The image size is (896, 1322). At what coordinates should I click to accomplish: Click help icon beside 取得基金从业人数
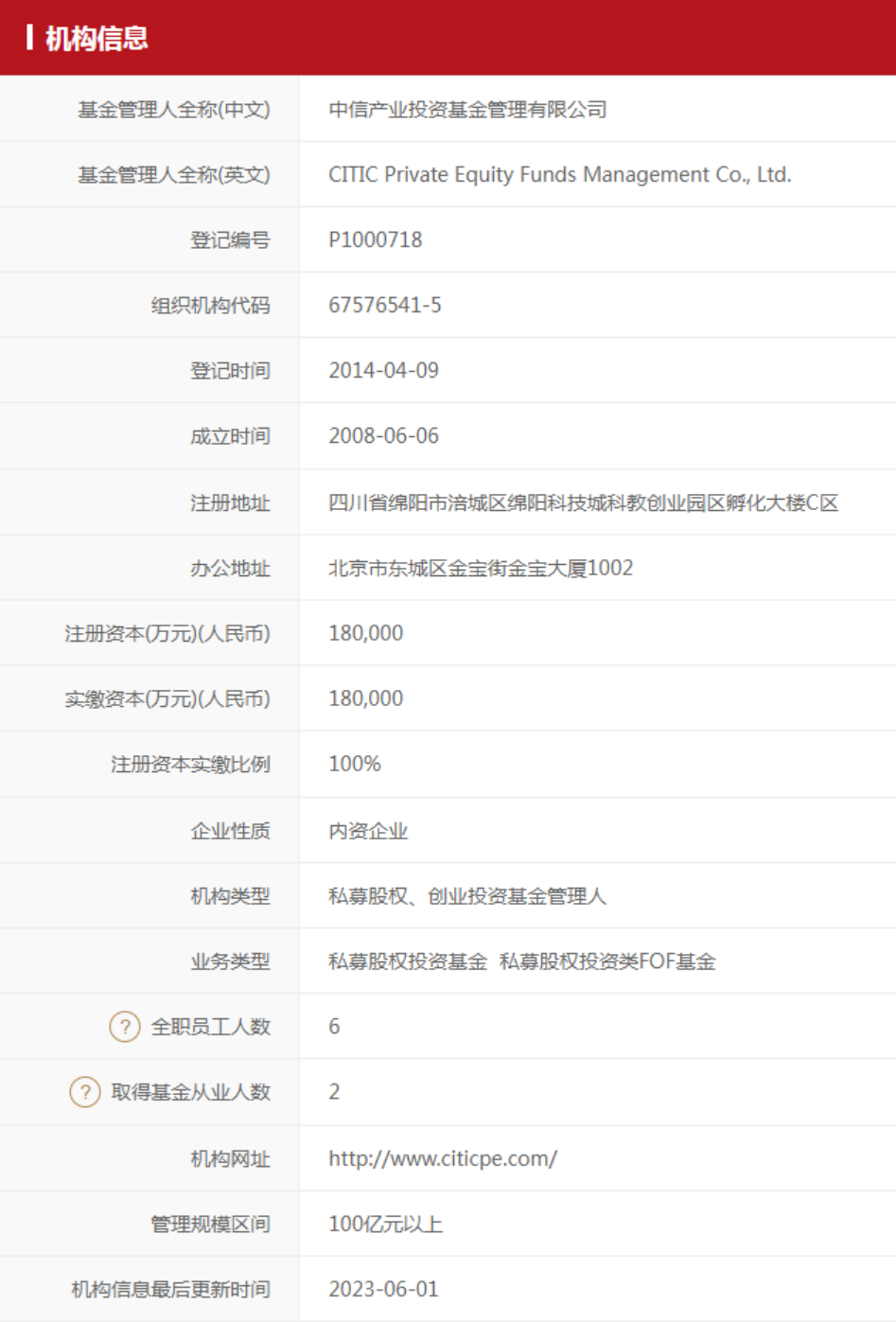pyautogui.click(x=85, y=1092)
